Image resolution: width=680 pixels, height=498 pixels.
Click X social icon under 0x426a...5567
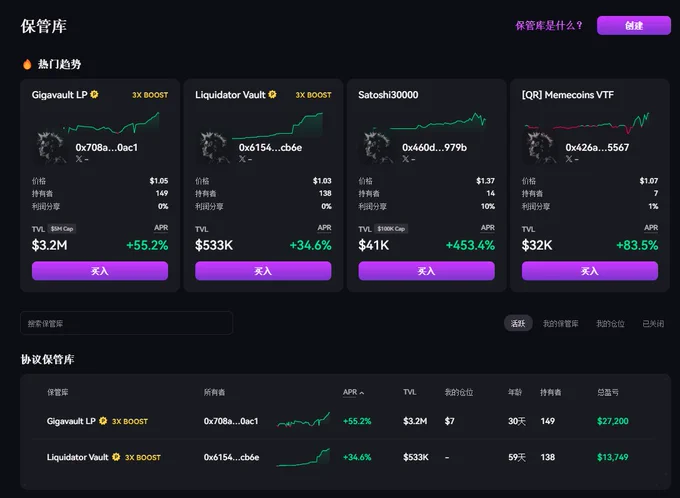pyautogui.click(x=569, y=159)
